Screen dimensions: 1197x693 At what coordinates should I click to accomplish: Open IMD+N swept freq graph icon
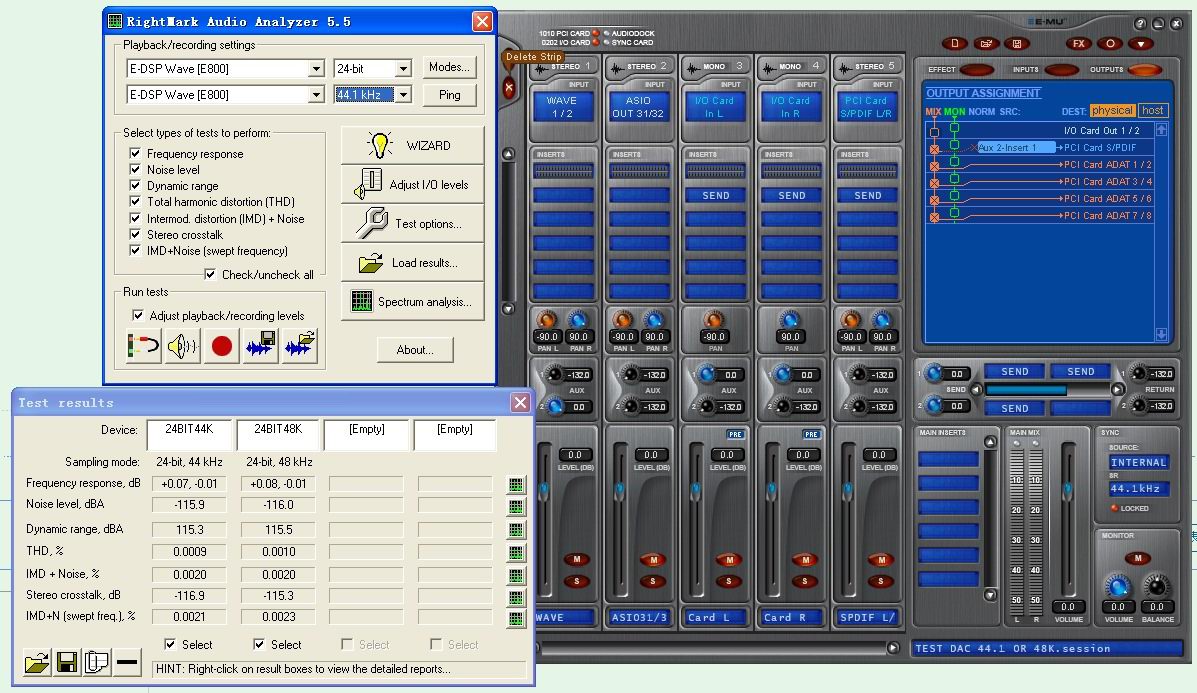[x=516, y=619]
